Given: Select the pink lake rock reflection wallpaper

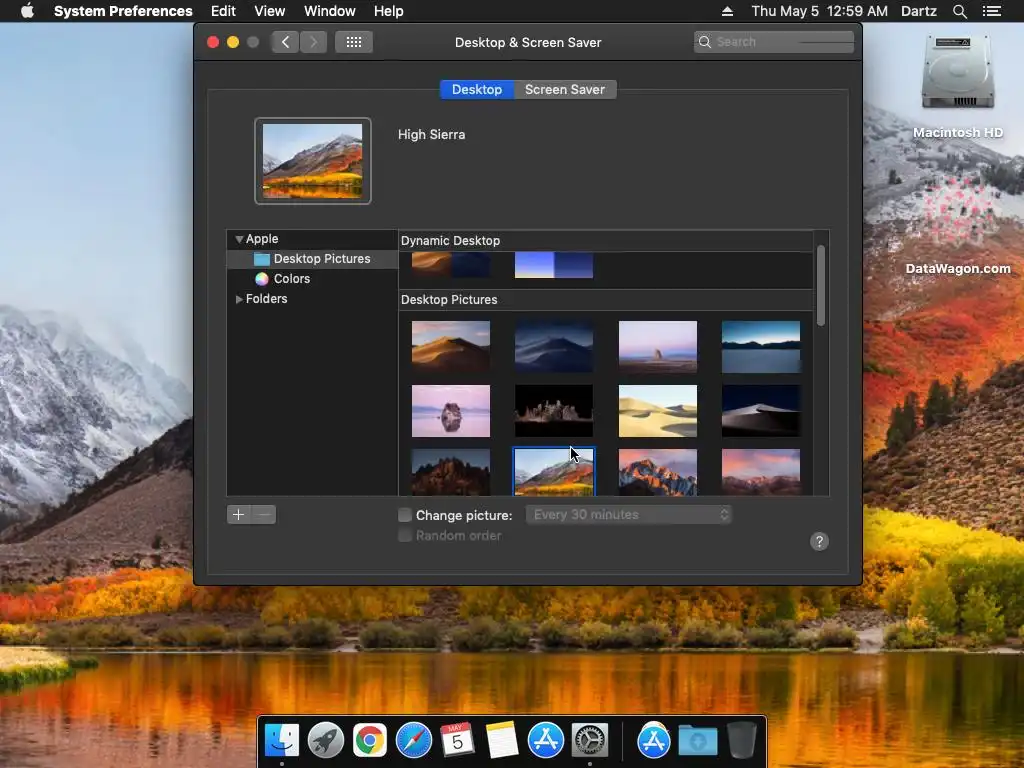Looking at the screenshot, I should 451,411.
